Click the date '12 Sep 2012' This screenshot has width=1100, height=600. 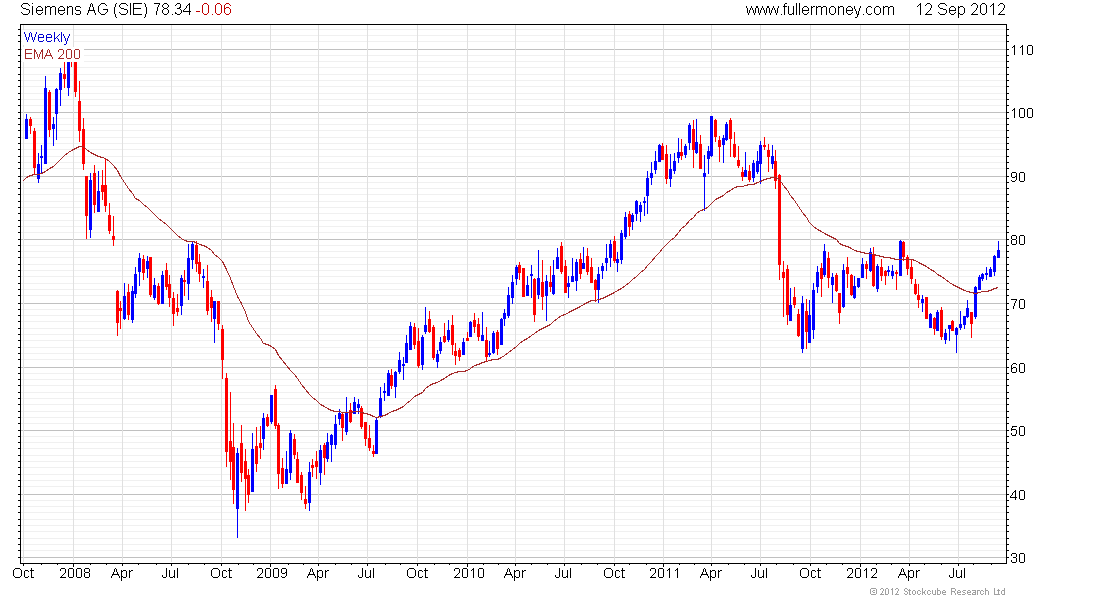(x=960, y=10)
